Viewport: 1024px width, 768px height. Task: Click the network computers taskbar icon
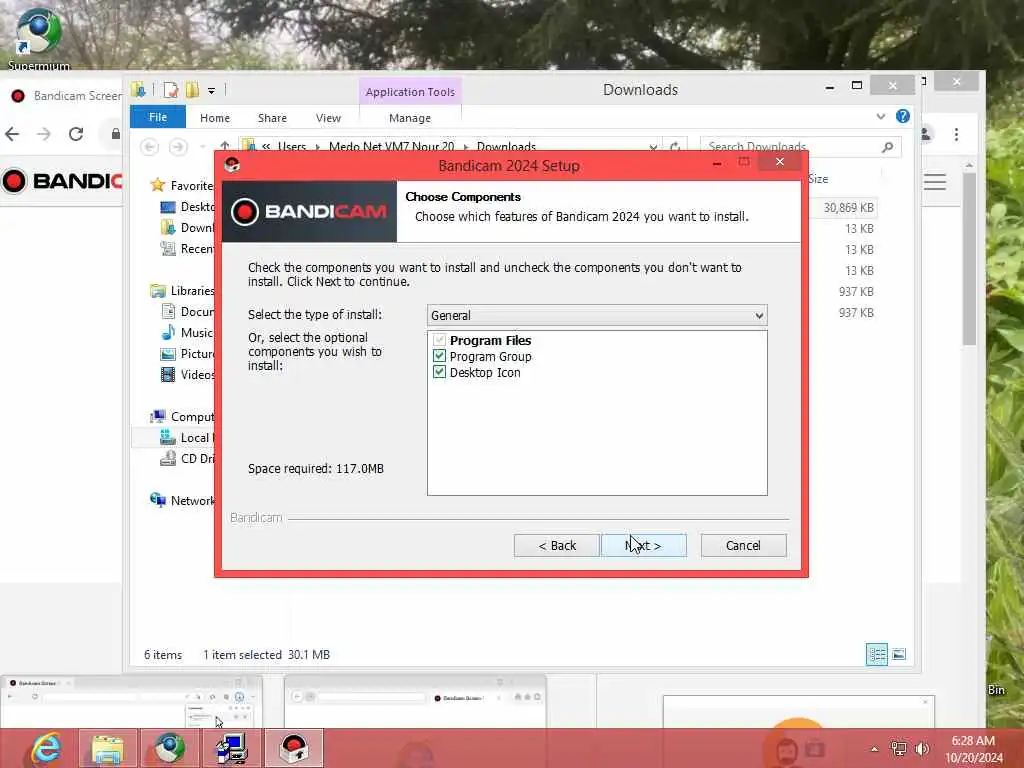(x=231, y=748)
